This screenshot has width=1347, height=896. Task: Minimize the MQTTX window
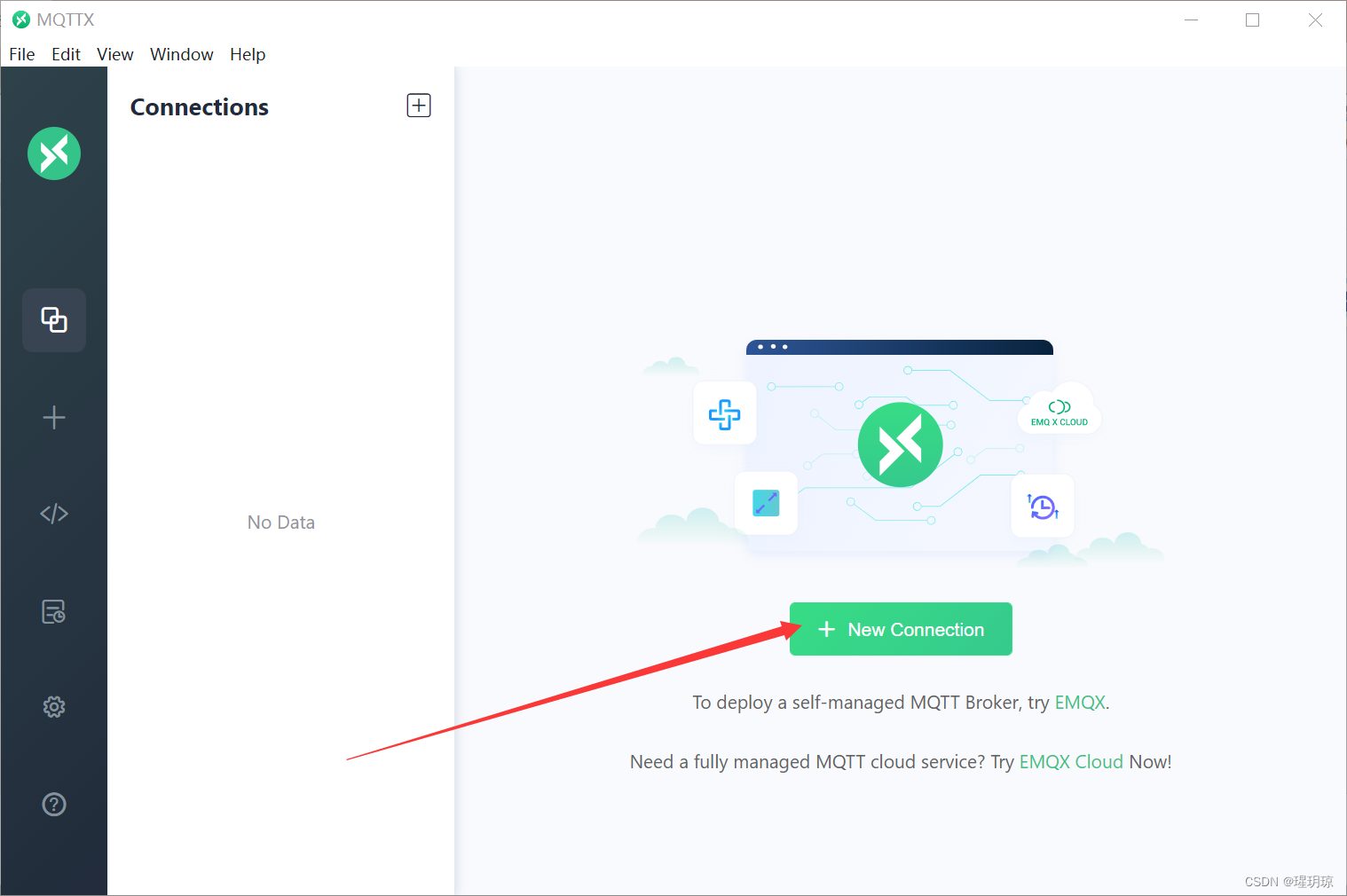(1191, 20)
